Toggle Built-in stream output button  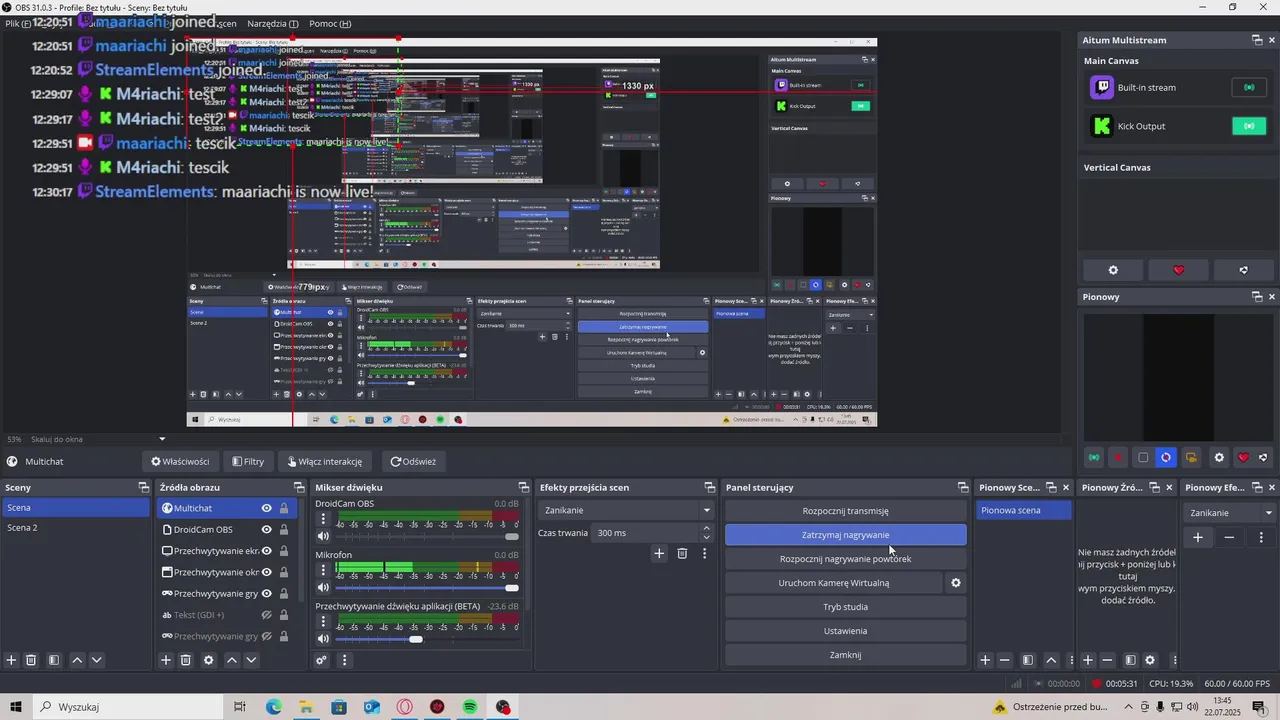1249,87
